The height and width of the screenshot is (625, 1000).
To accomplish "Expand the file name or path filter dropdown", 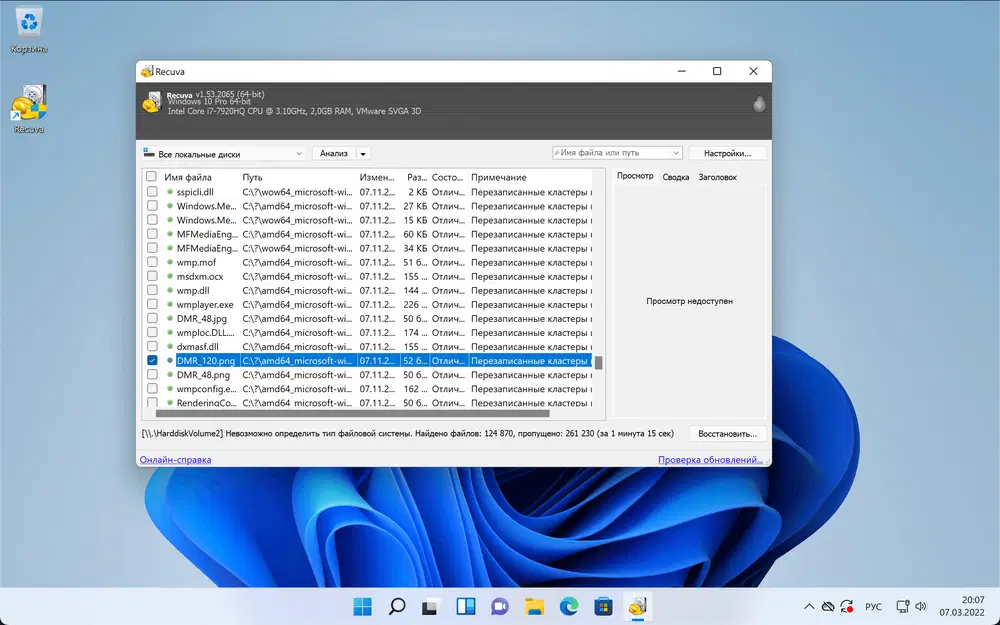I will click(676, 153).
